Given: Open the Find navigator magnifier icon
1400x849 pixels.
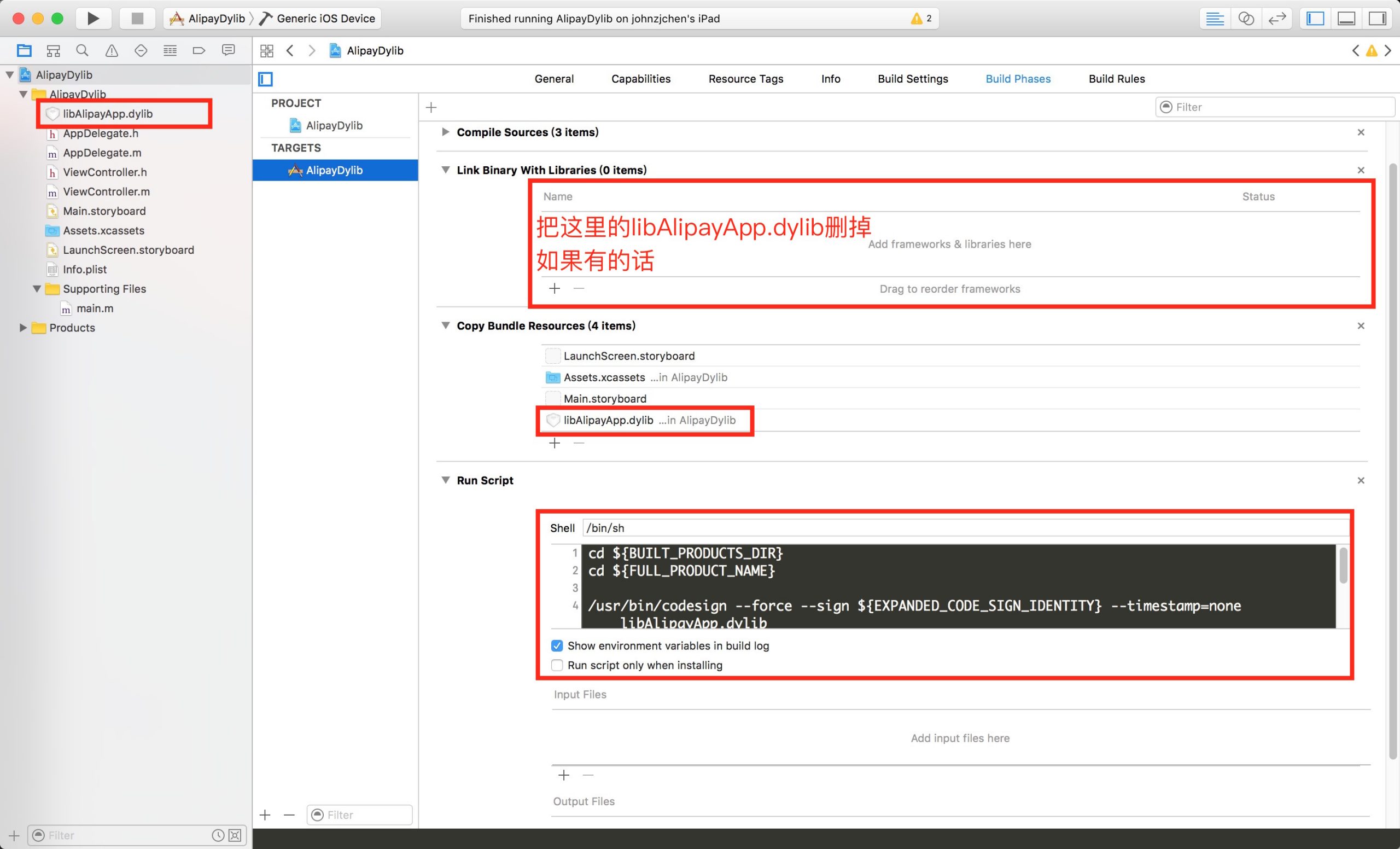Looking at the screenshot, I should pos(83,50).
